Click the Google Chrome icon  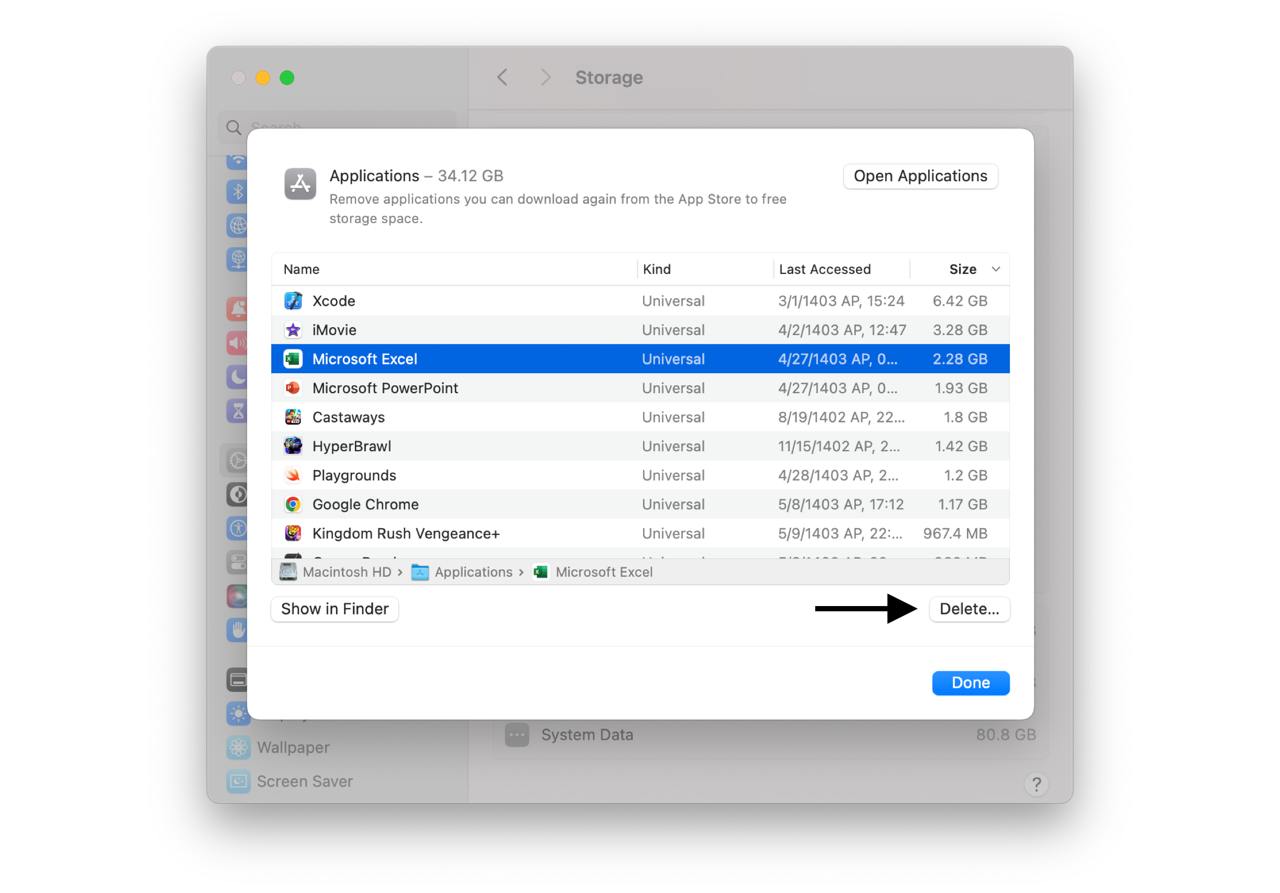(293, 504)
